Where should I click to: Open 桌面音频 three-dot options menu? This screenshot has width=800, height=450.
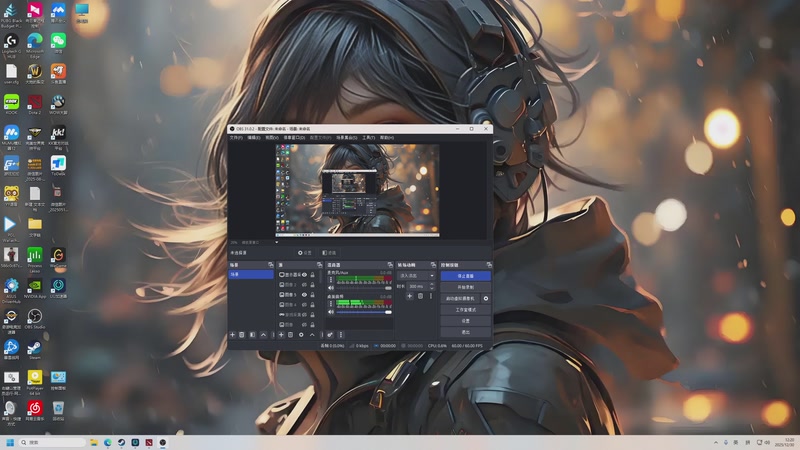coord(331,304)
